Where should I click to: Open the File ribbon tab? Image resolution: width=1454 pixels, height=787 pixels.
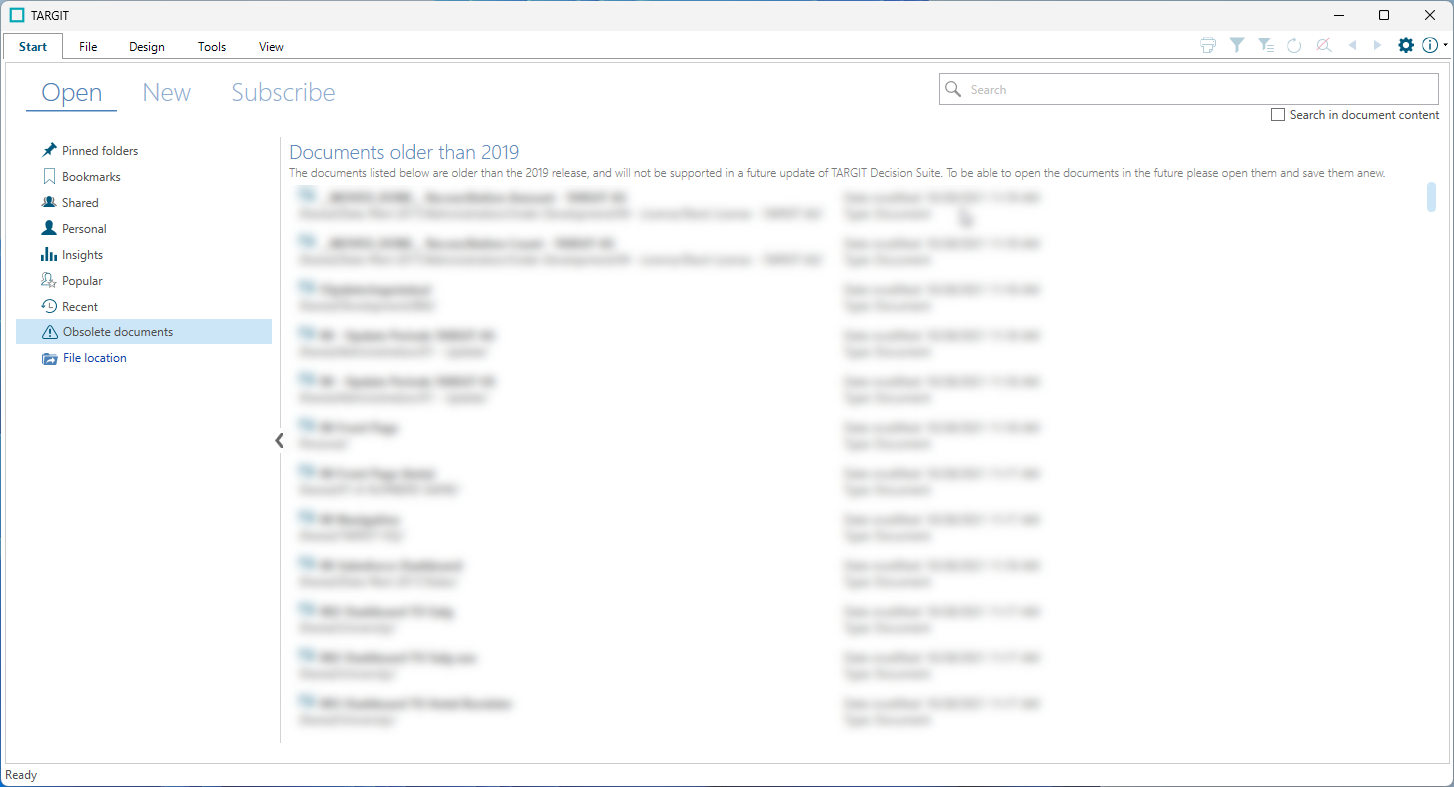point(88,46)
